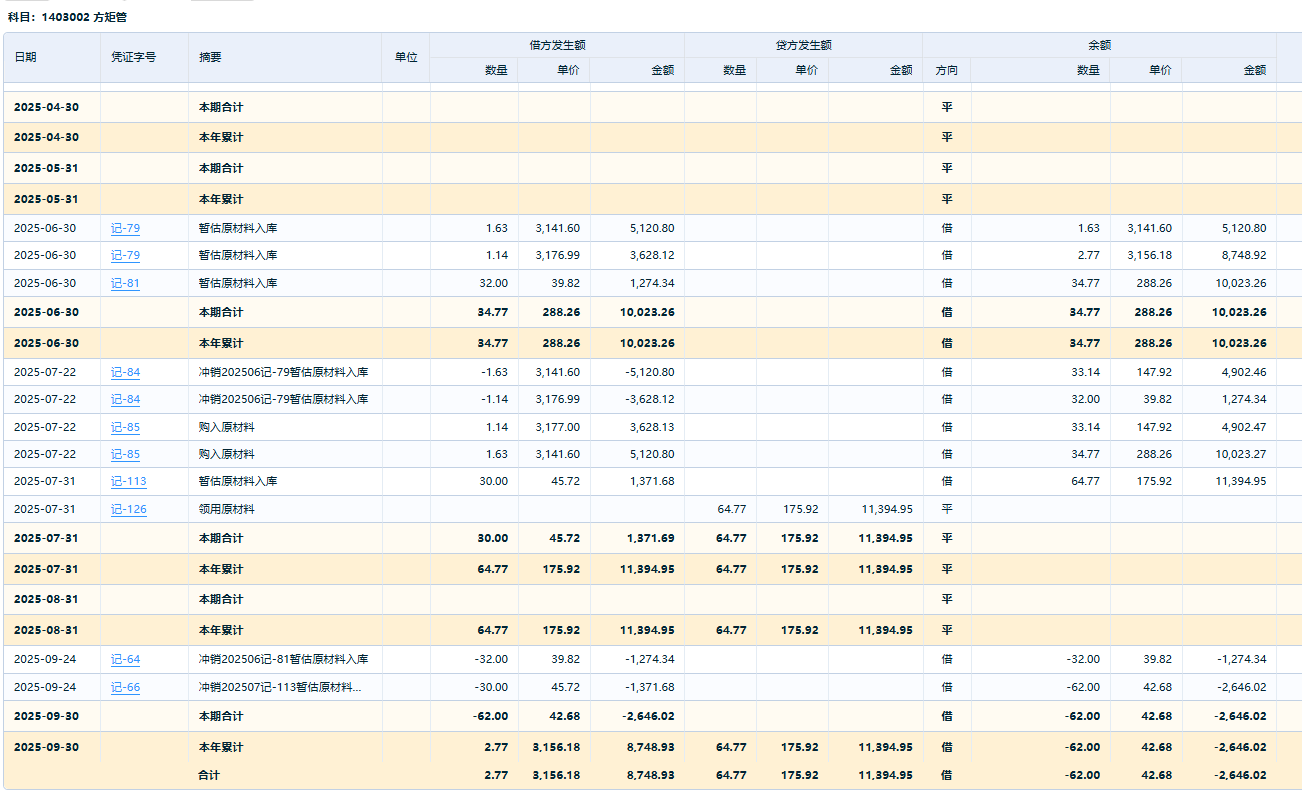This screenshot has width=1302, height=794.
Task: Open 记-85 link in the 3,628.13 purchase row
Action: (125, 428)
